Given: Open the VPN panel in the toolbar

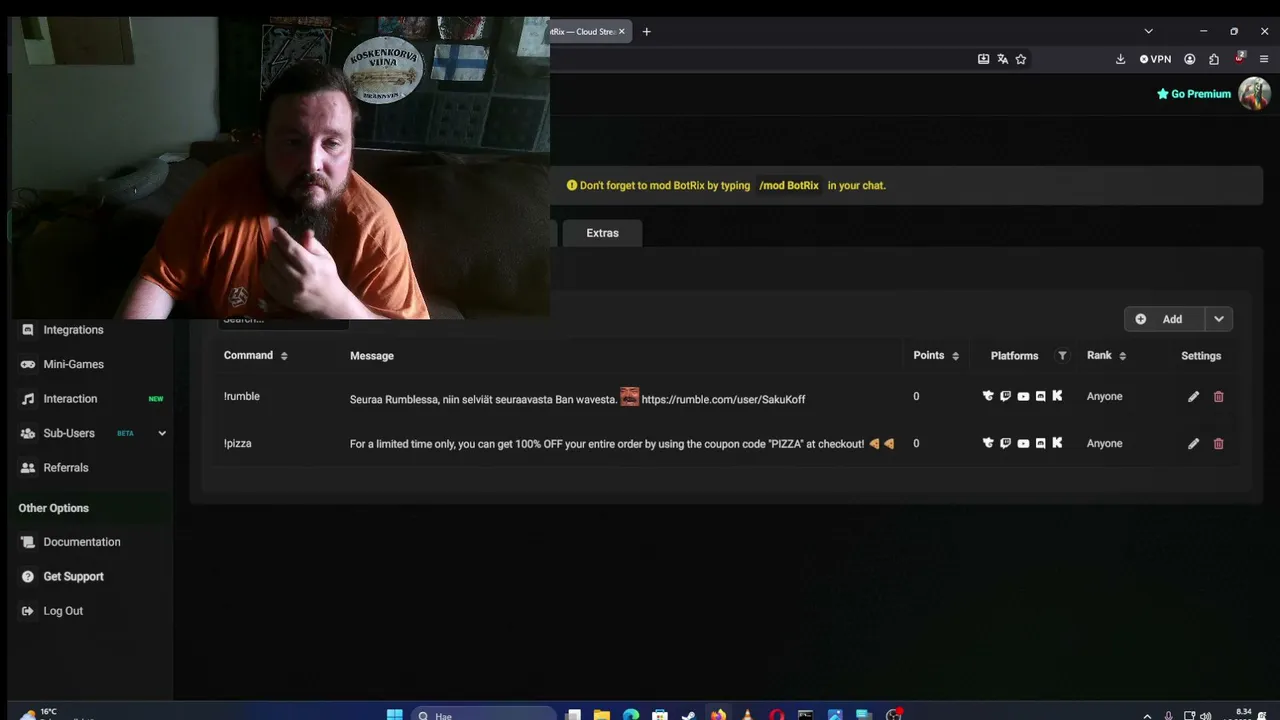Looking at the screenshot, I should click(1155, 59).
